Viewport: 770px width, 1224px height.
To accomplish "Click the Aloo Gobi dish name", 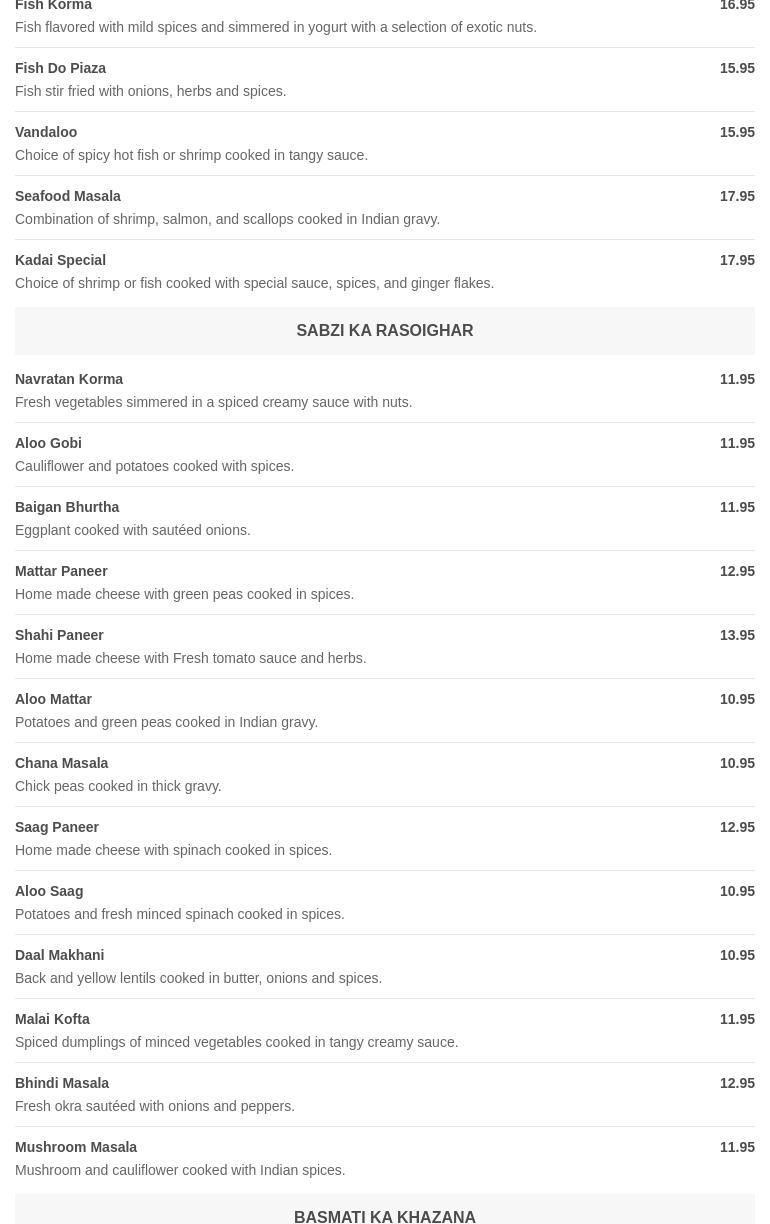I will (48, 443).
